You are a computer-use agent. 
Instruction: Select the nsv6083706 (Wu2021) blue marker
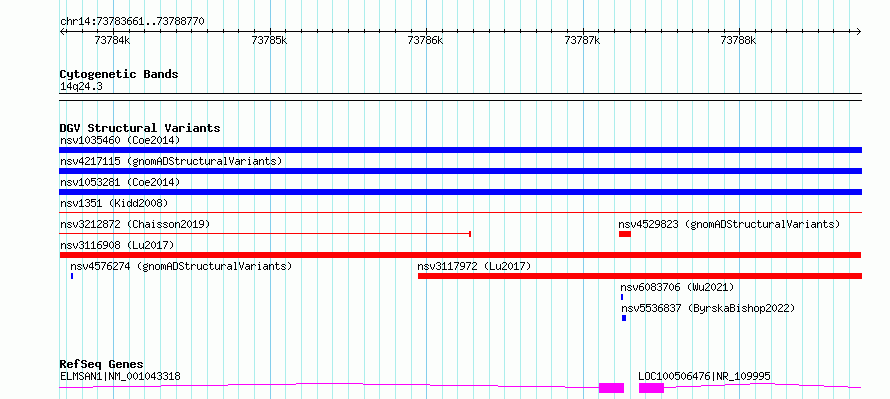(622, 297)
